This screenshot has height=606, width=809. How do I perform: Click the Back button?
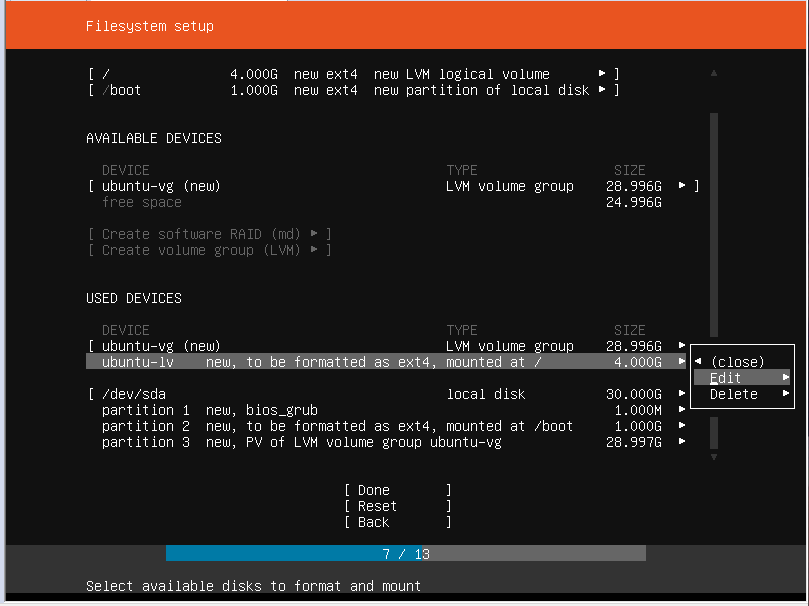point(398,522)
